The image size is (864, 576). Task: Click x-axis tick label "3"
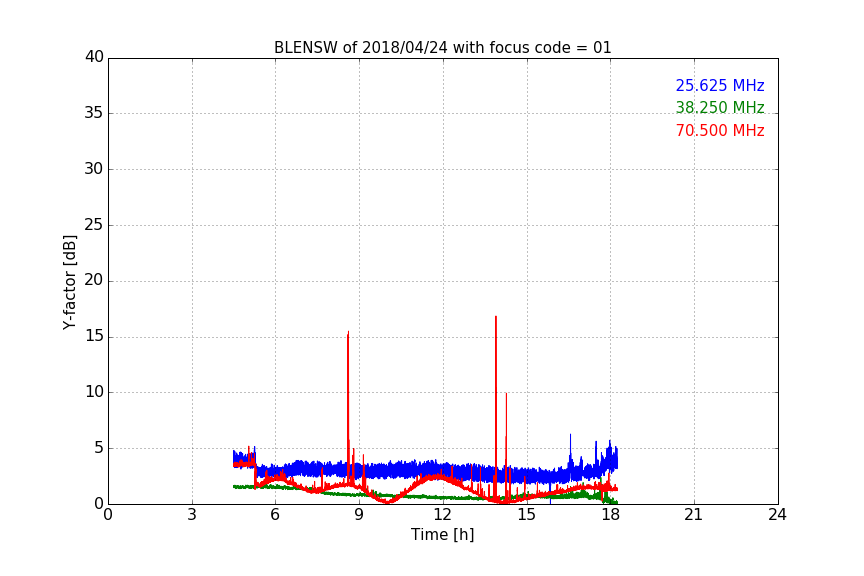pos(192,515)
